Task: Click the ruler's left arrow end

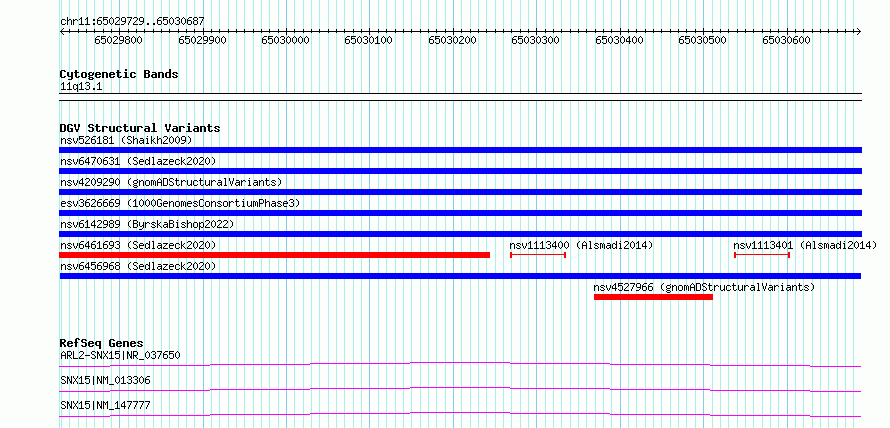Action: click(62, 31)
